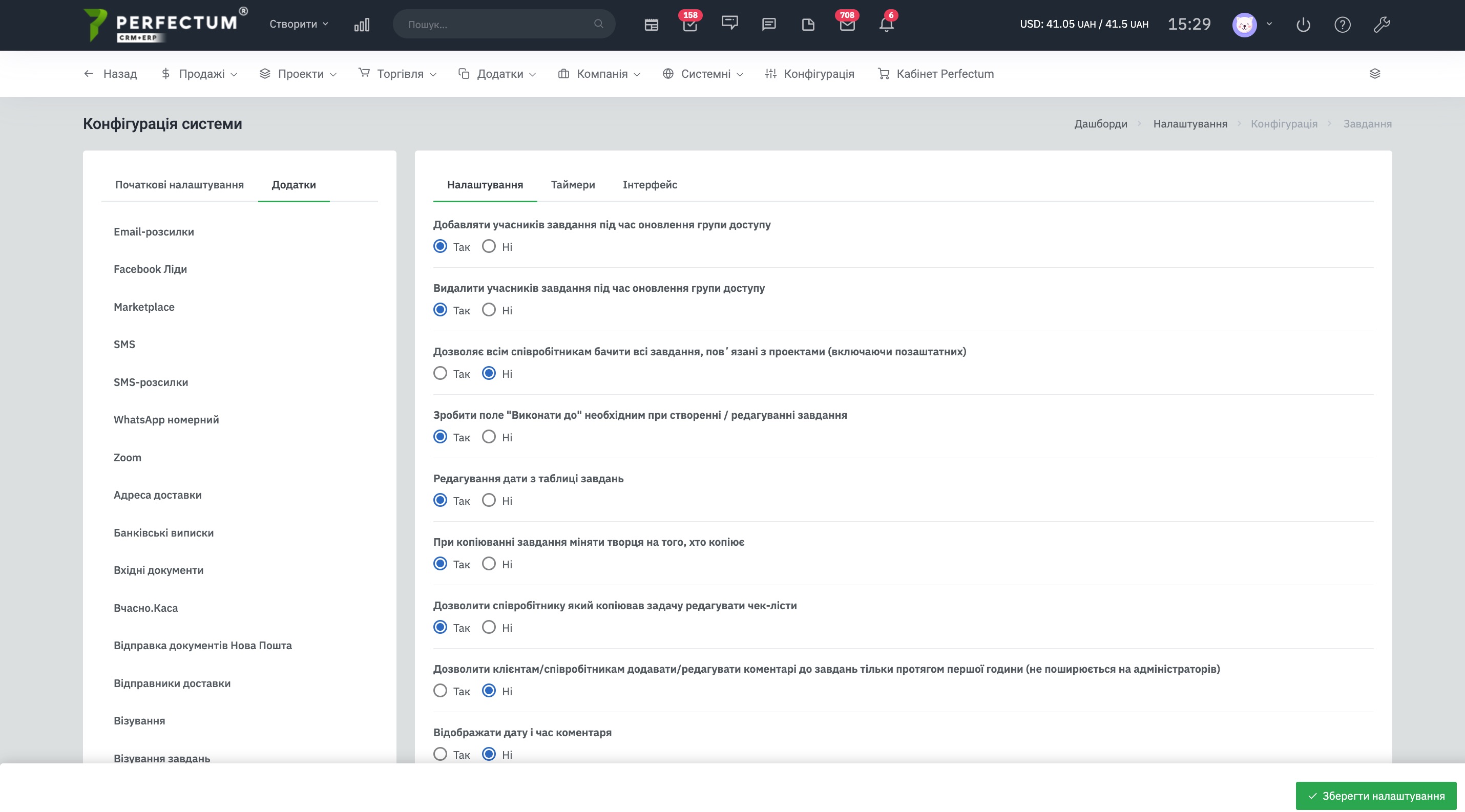Open Відправка документів Нова Пошта
1465x812 pixels.
click(202, 646)
